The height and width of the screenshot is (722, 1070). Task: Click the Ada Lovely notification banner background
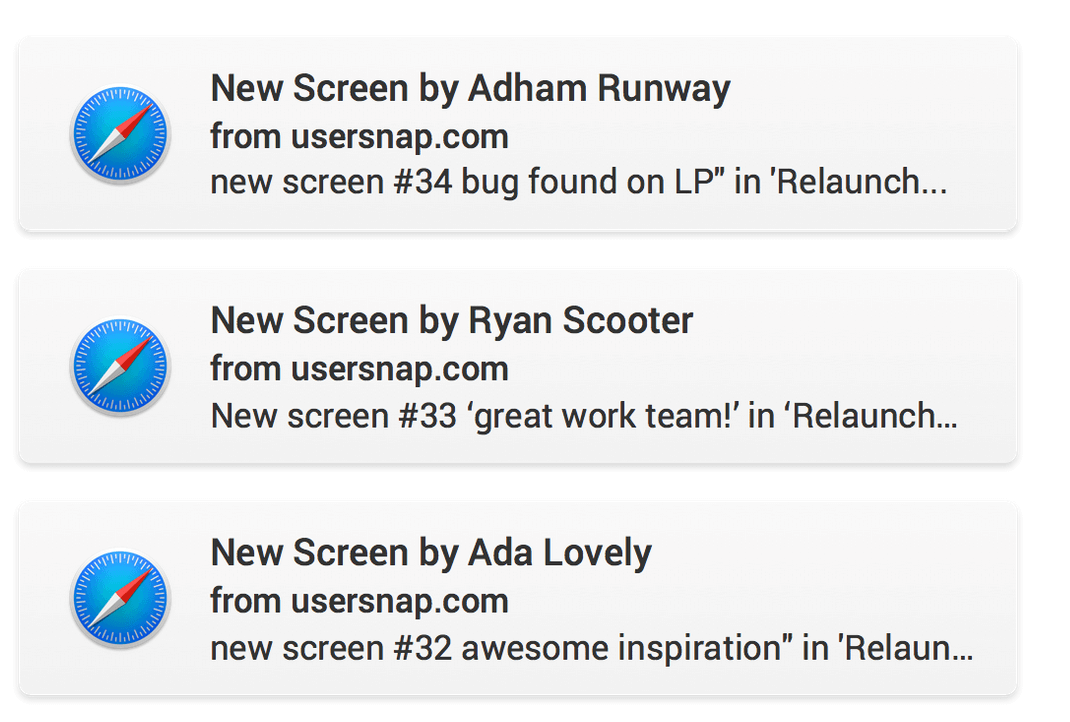pyautogui.click(x=518, y=598)
